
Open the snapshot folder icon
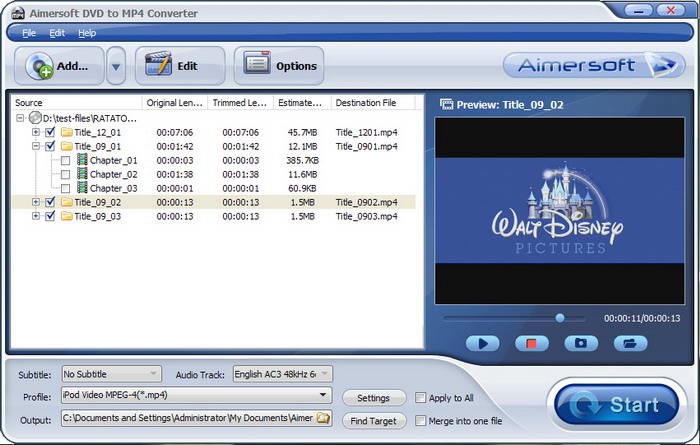[630, 343]
